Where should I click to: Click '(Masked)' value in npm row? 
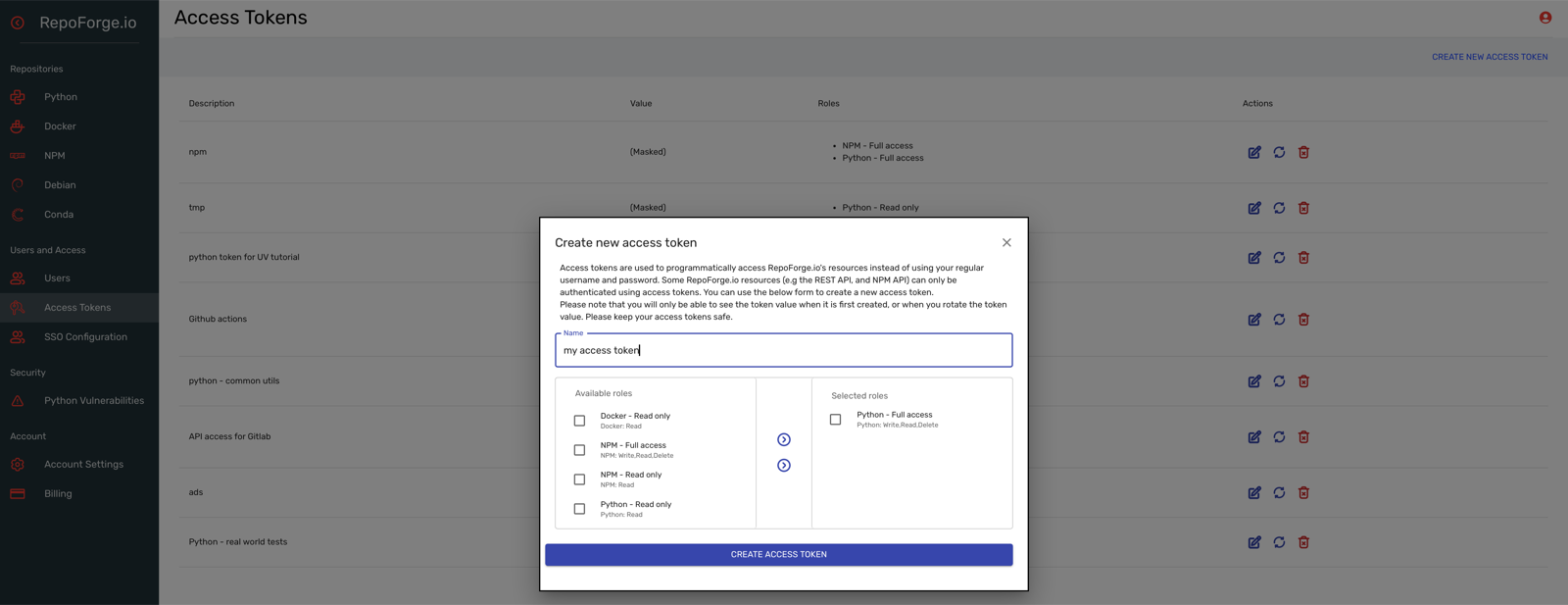click(648, 152)
